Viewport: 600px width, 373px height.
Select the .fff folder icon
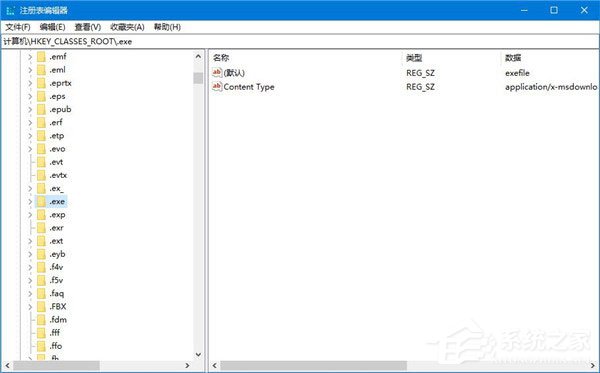coord(41,333)
